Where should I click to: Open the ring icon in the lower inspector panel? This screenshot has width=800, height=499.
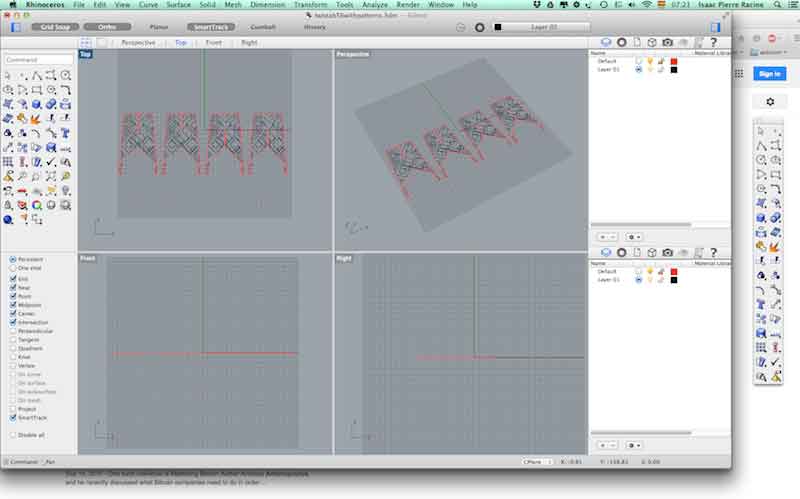(x=621, y=252)
